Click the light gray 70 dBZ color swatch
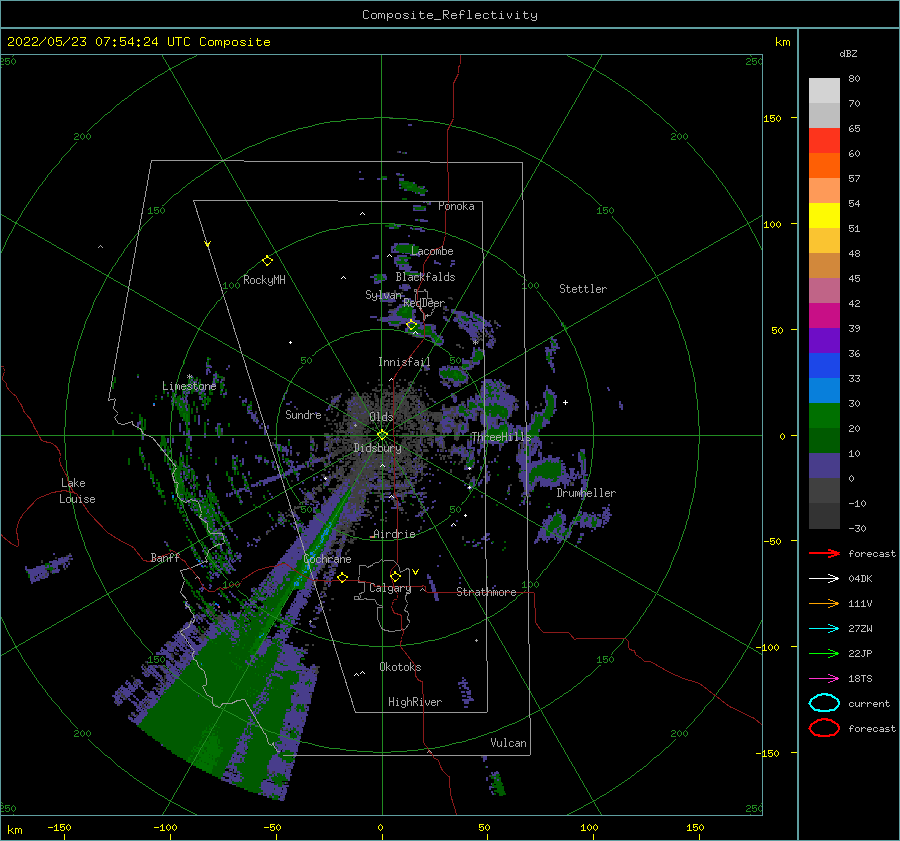This screenshot has height=841, width=900. [x=824, y=91]
